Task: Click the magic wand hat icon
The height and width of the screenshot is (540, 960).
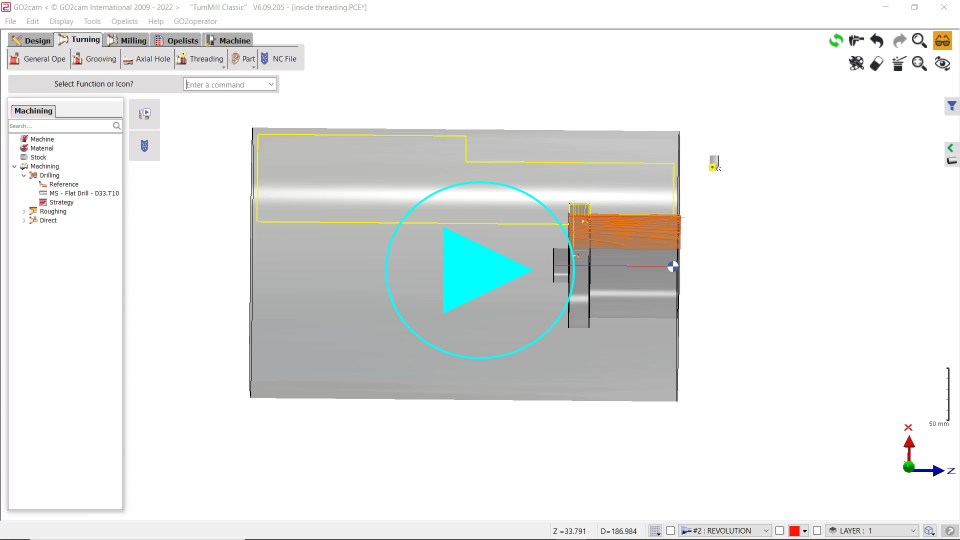Action: 898,63
